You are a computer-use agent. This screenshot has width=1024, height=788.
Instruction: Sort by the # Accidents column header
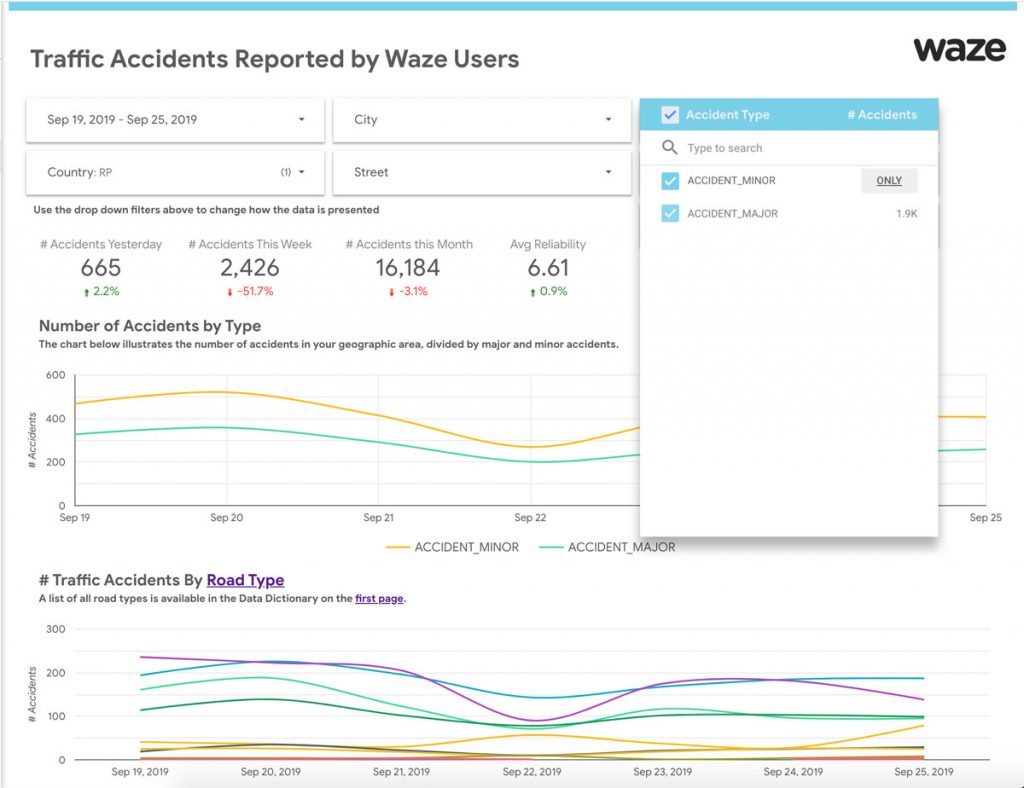[x=881, y=115]
